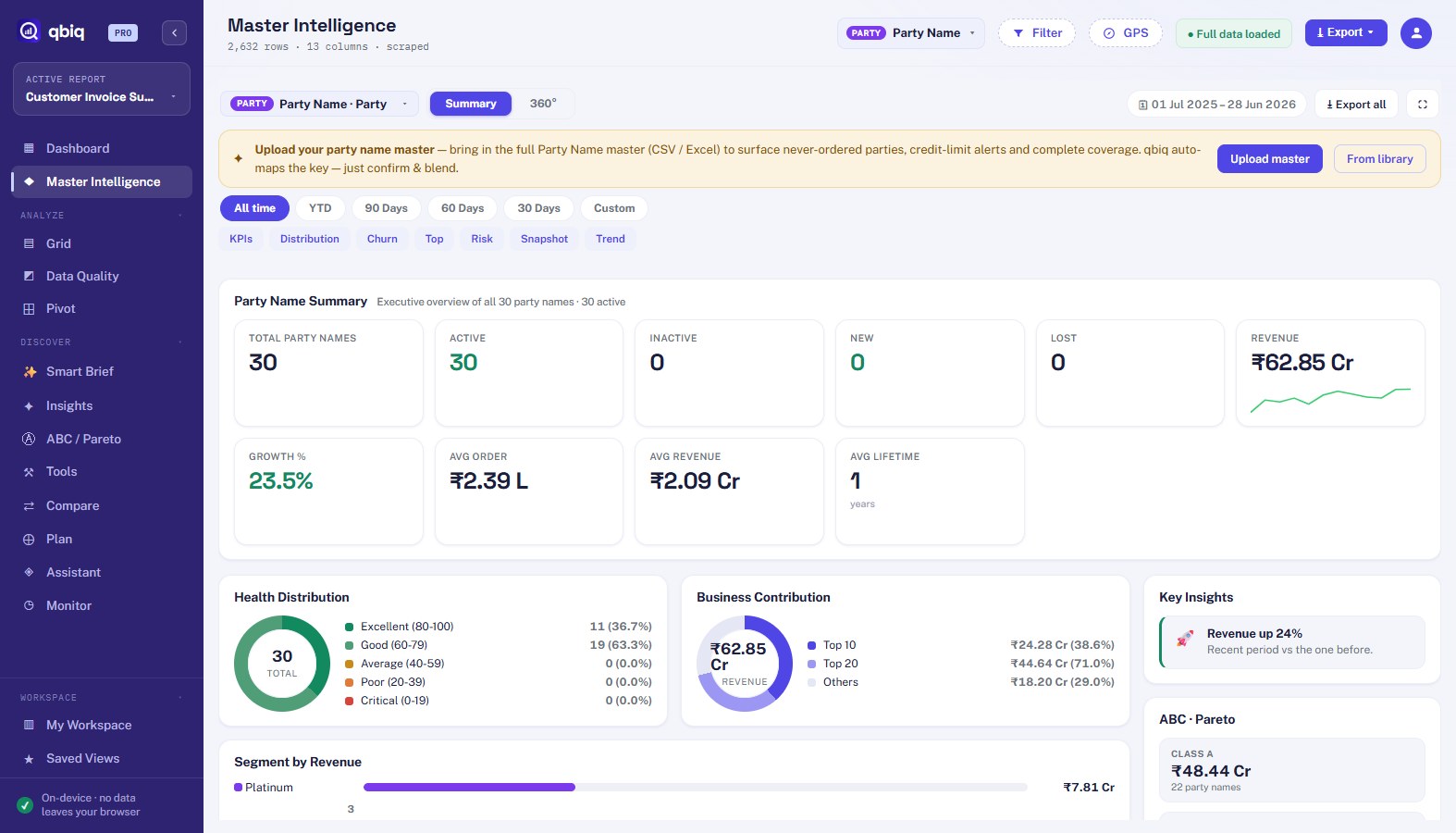Open the Grid view icon in sidebar

[29, 243]
